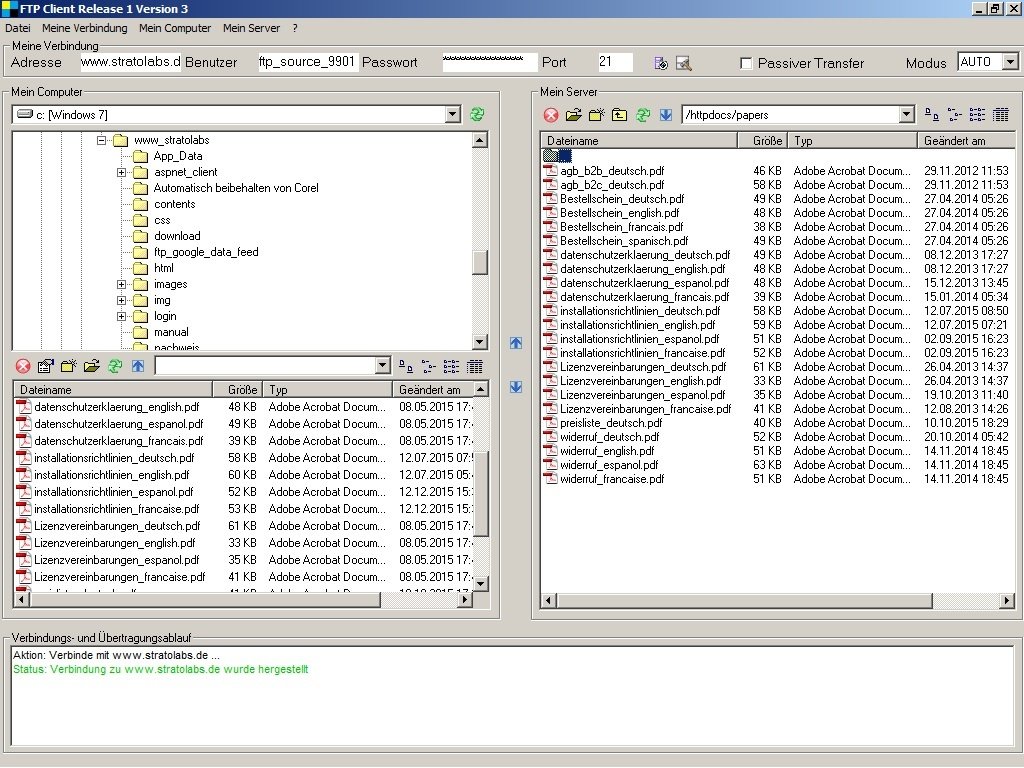Open the Mein Server menu

click(x=251, y=28)
